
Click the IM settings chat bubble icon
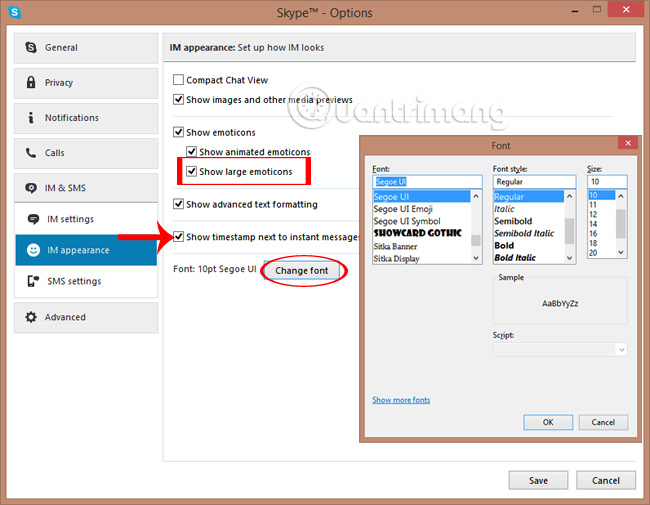click(33, 219)
